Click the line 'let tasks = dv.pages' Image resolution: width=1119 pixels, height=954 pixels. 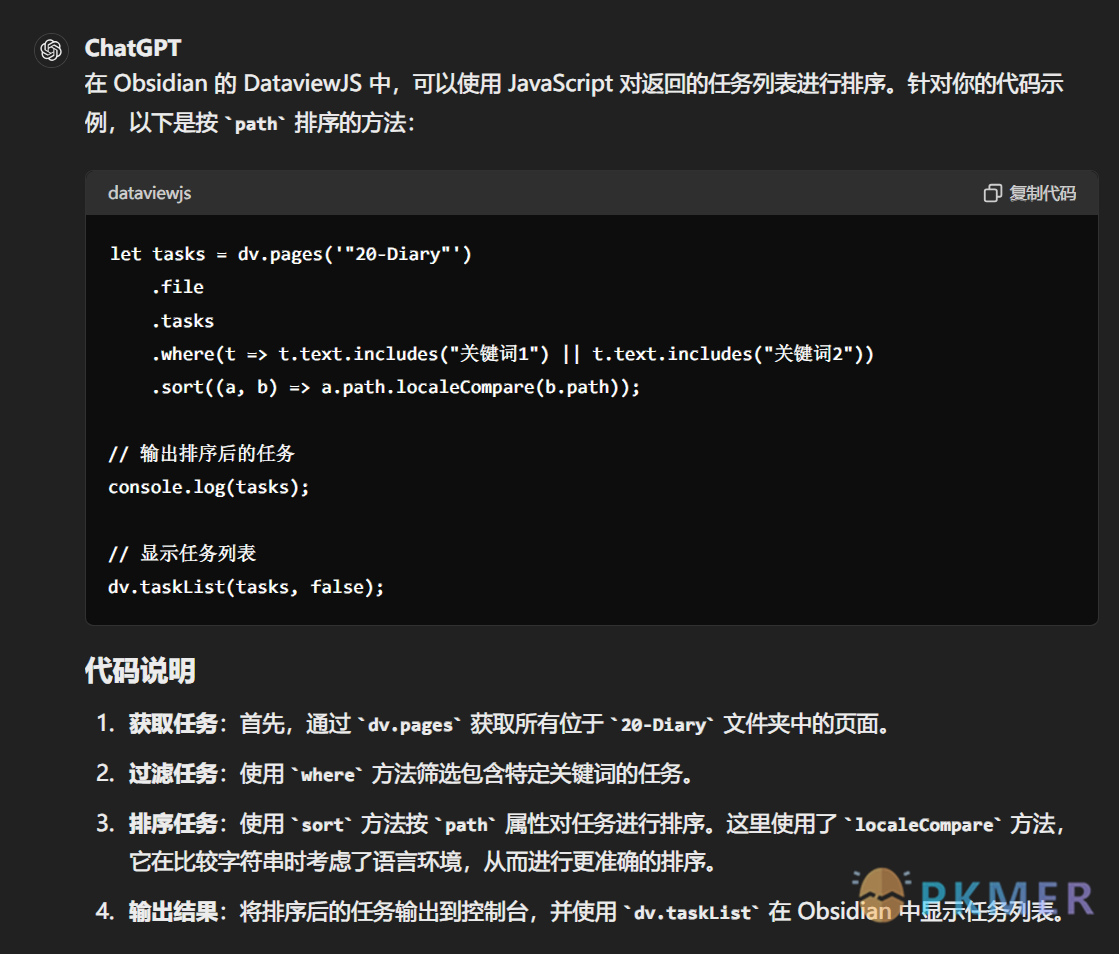[x=290, y=254]
